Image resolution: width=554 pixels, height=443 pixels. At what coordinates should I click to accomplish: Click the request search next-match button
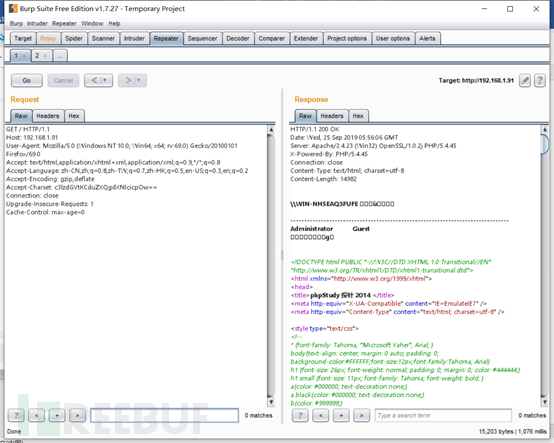[77, 415]
